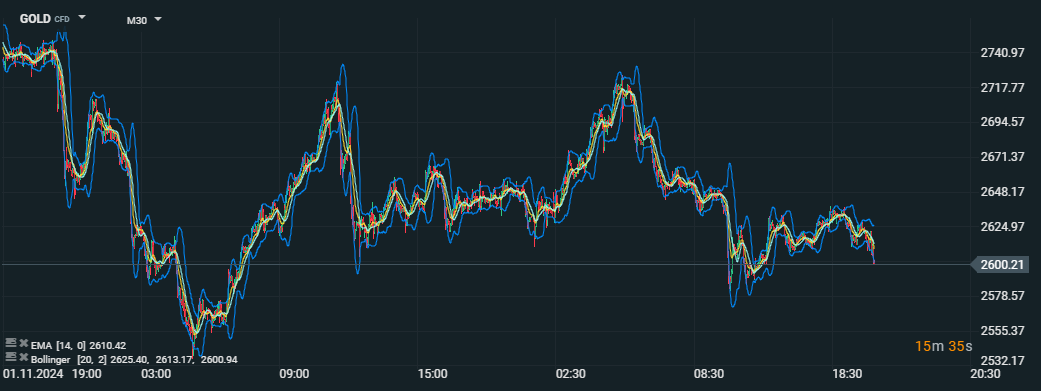Screen dimensions: 1041x391
Task: Click the candle countdown timer 15m 35s
Action: [943, 346]
